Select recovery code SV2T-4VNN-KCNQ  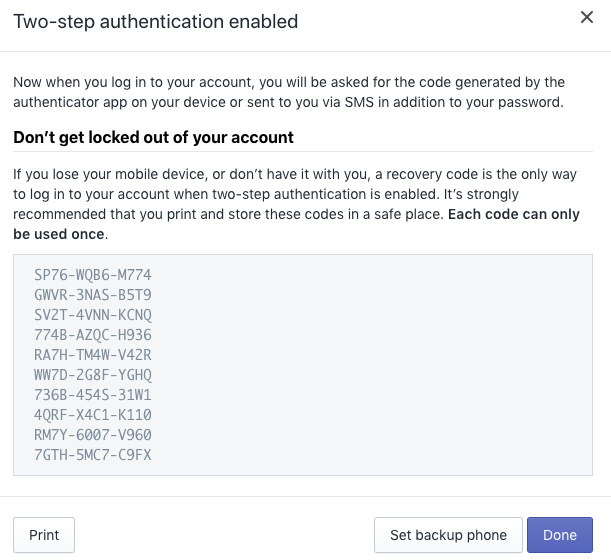point(92,315)
